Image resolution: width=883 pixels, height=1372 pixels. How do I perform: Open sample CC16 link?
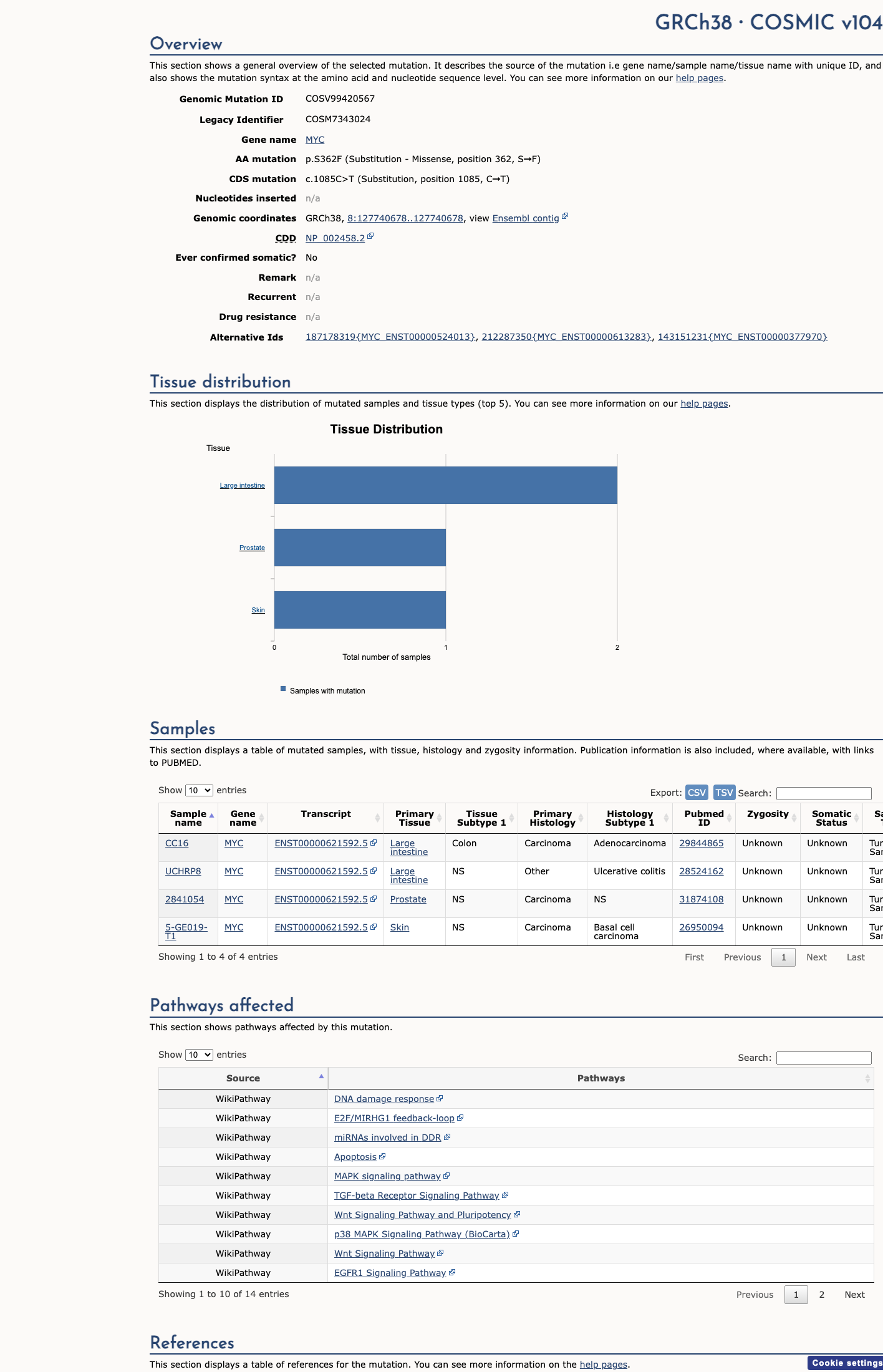pyautogui.click(x=176, y=843)
